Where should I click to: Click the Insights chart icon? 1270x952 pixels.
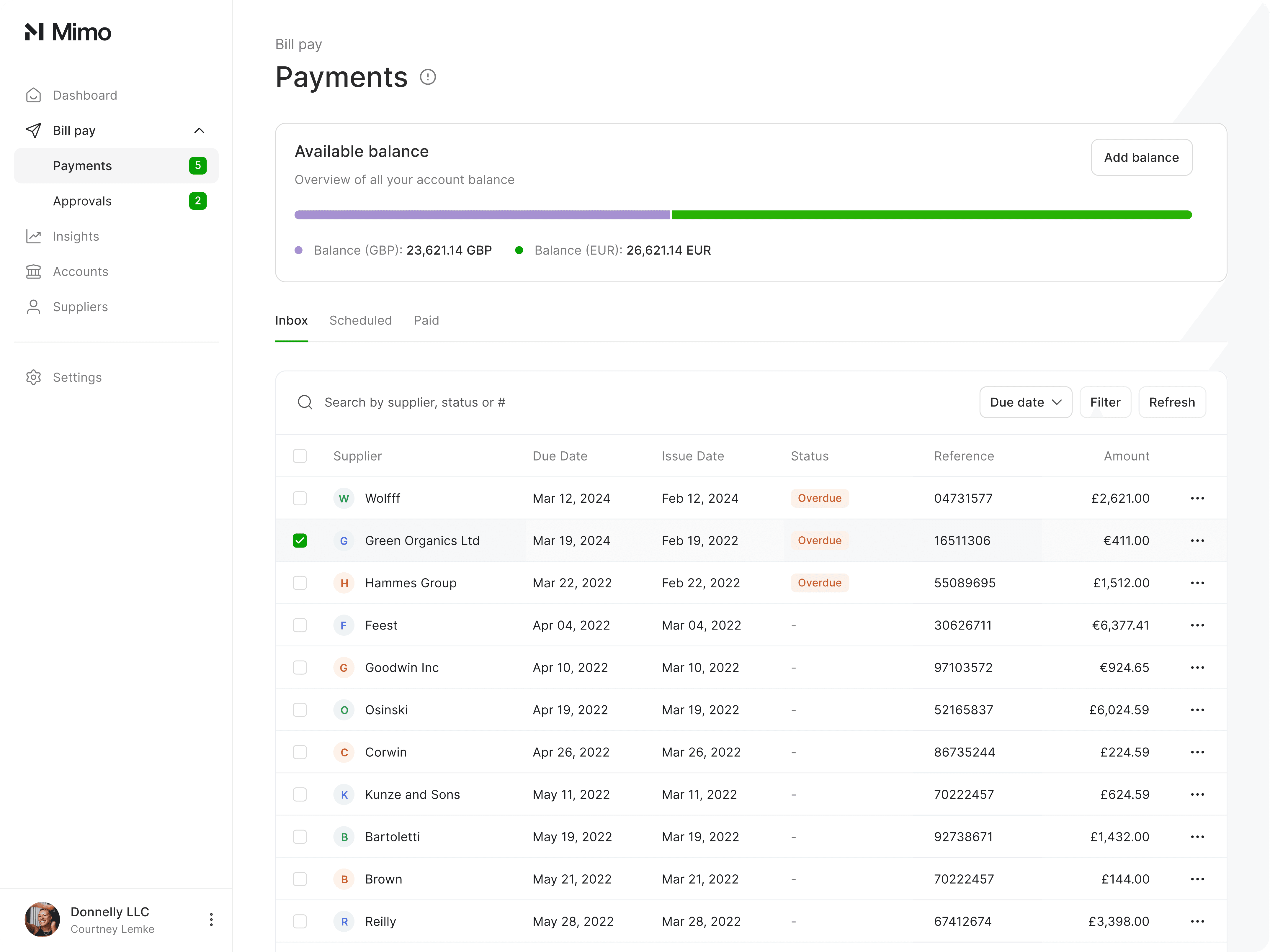33,236
